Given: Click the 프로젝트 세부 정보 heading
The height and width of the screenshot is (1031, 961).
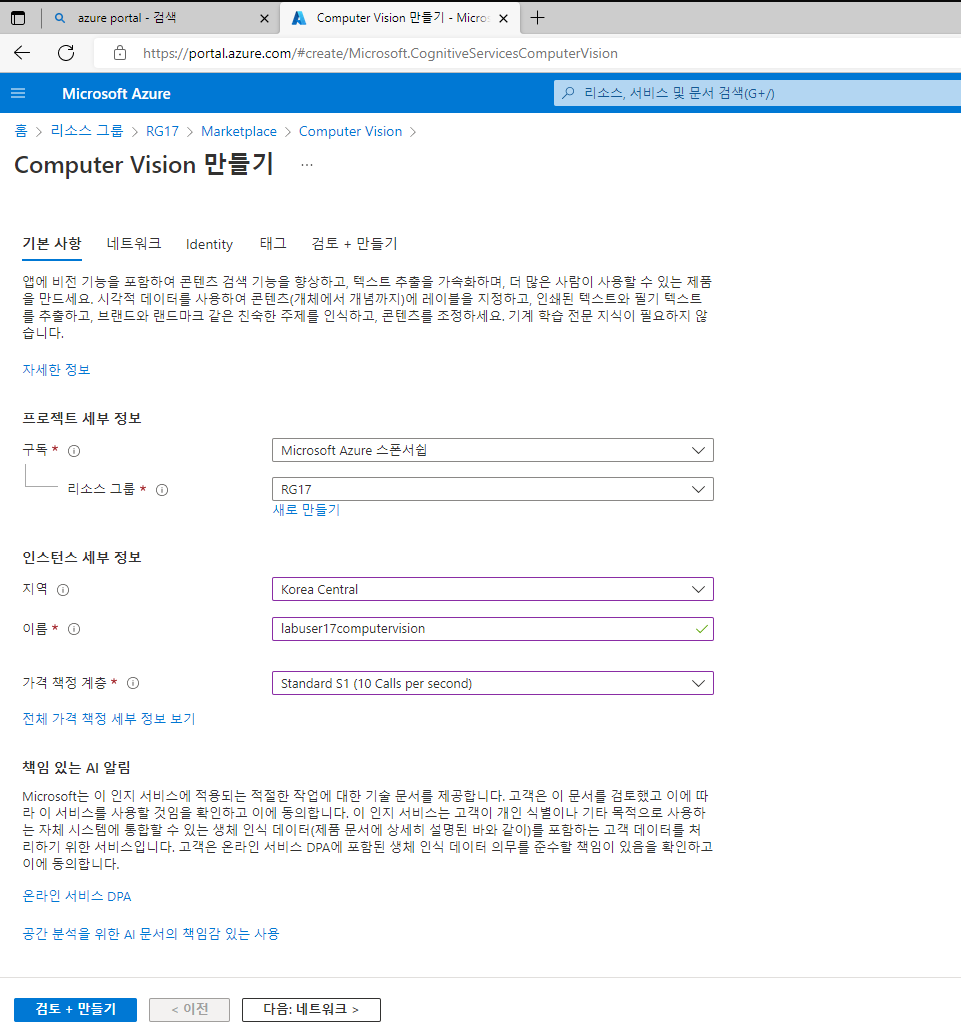Looking at the screenshot, I should click(x=82, y=418).
